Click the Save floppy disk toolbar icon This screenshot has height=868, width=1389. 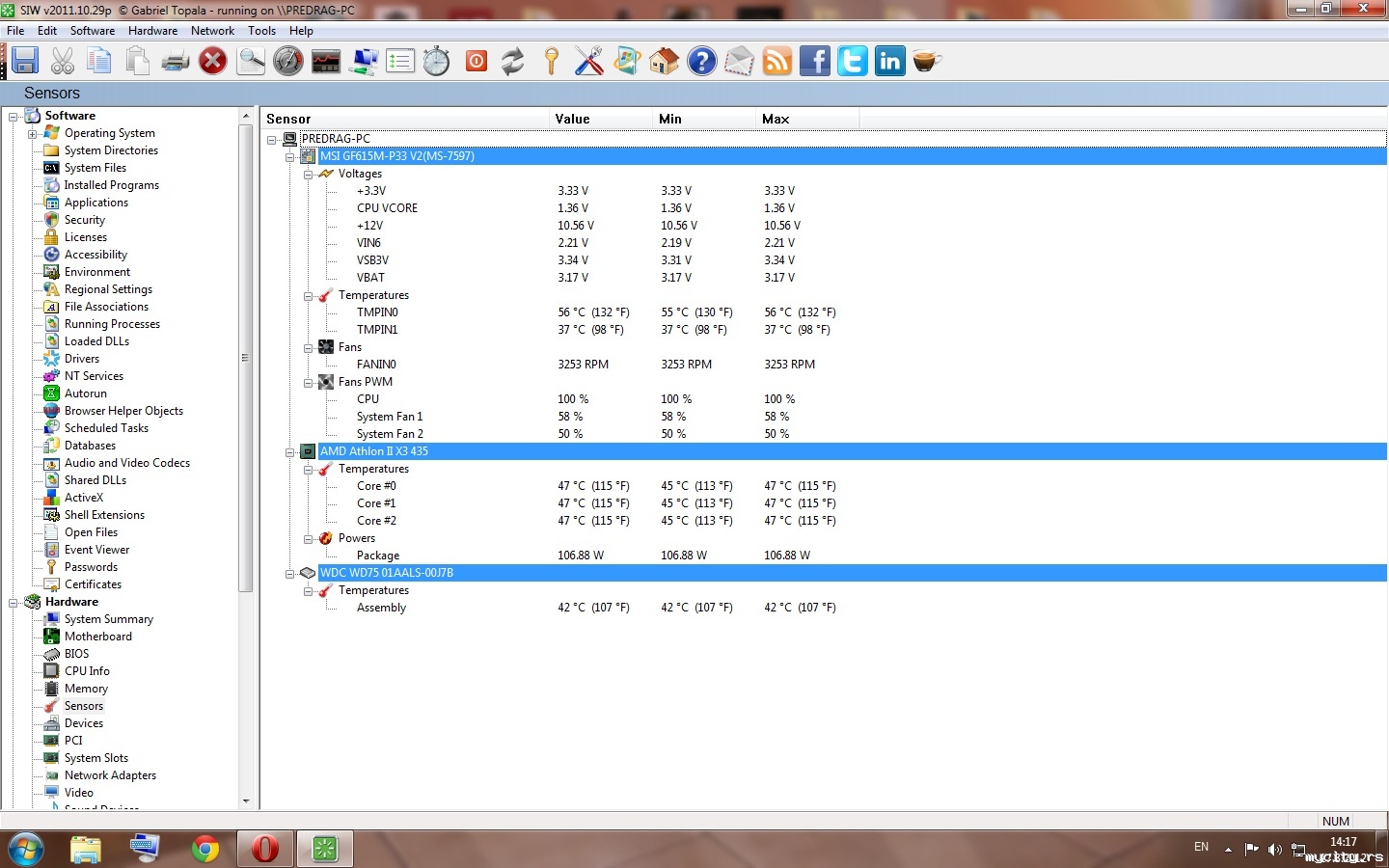[x=25, y=62]
